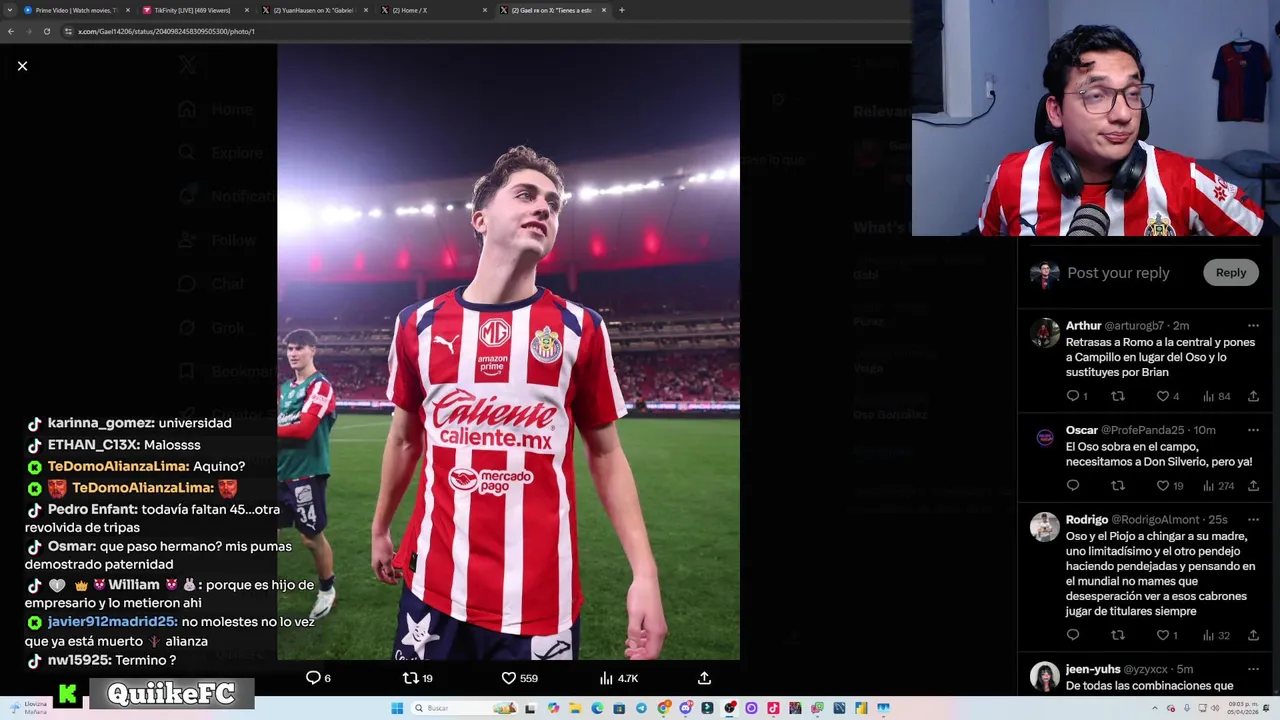Go back in the browser

[x=10, y=31]
